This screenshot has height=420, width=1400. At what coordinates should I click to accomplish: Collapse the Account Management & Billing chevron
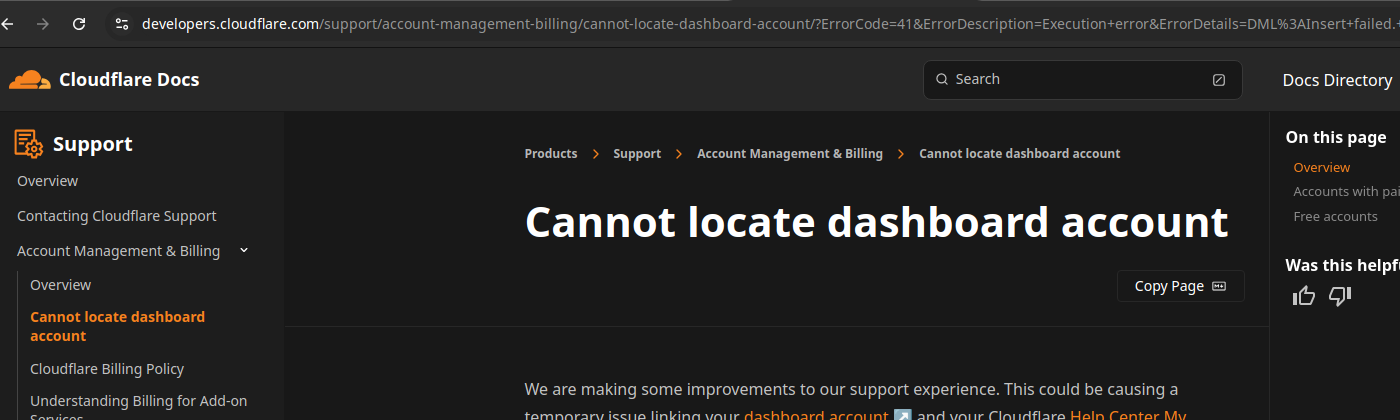(244, 251)
